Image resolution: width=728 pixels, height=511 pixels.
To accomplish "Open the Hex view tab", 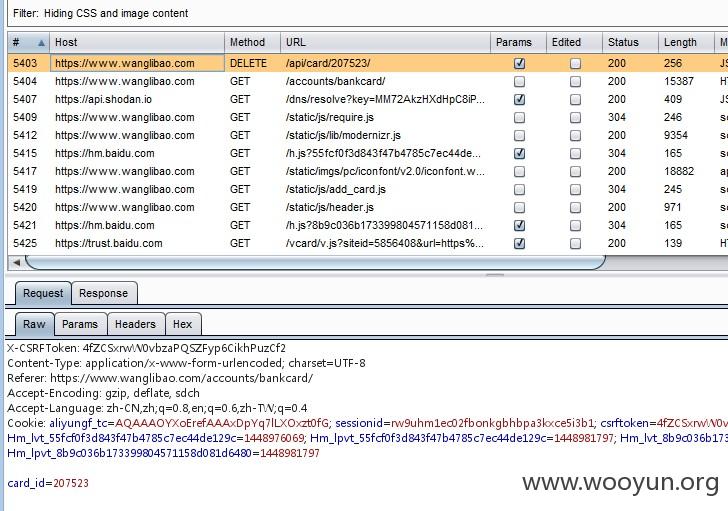I will (x=182, y=324).
